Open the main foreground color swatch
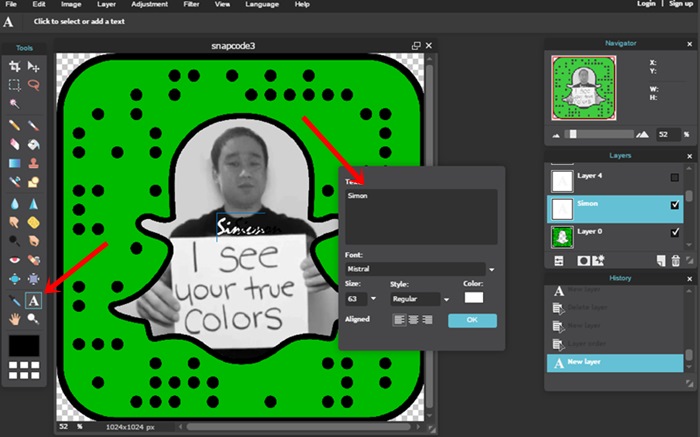 coord(24,346)
